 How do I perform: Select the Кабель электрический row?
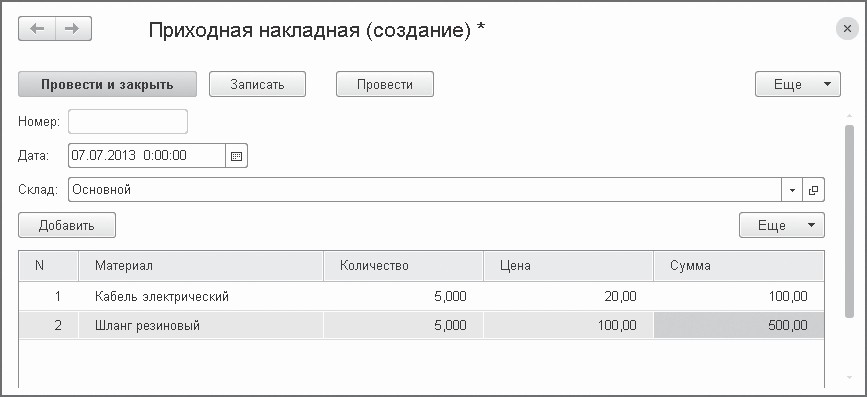click(421, 297)
